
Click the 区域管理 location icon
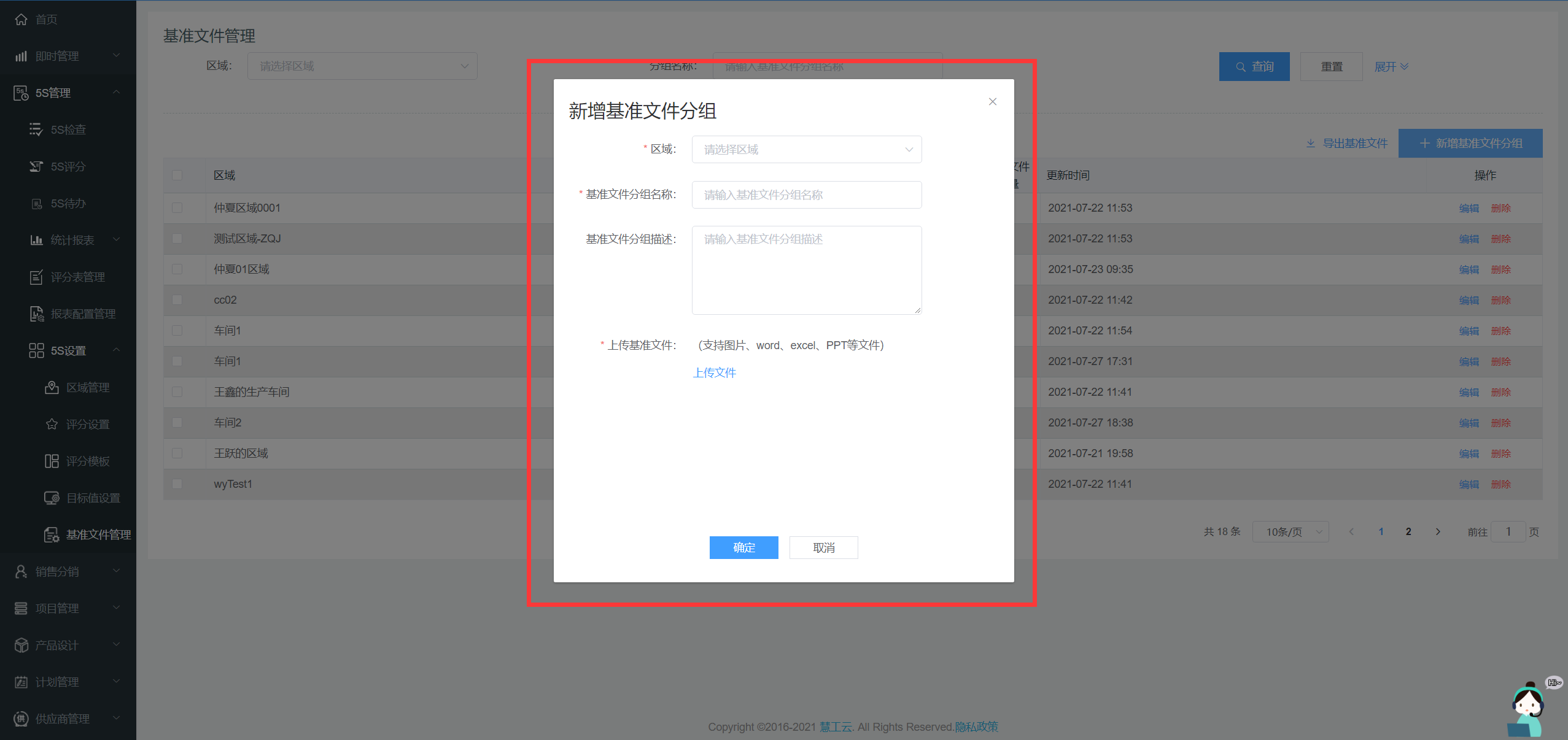[x=52, y=387]
